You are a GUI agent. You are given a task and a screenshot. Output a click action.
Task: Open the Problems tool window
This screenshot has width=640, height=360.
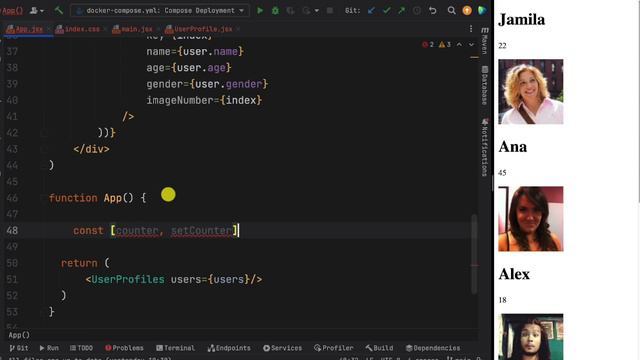pos(124,348)
